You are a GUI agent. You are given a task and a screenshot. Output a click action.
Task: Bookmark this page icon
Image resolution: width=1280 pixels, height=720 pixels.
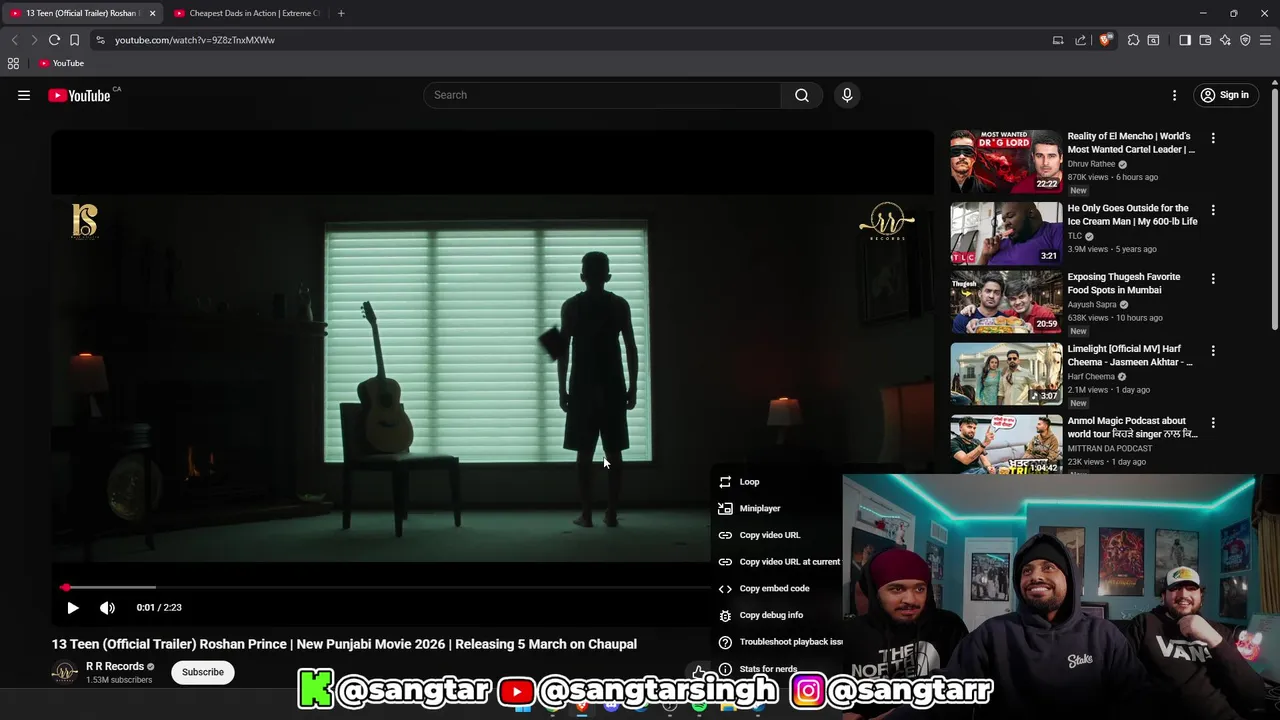(74, 40)
